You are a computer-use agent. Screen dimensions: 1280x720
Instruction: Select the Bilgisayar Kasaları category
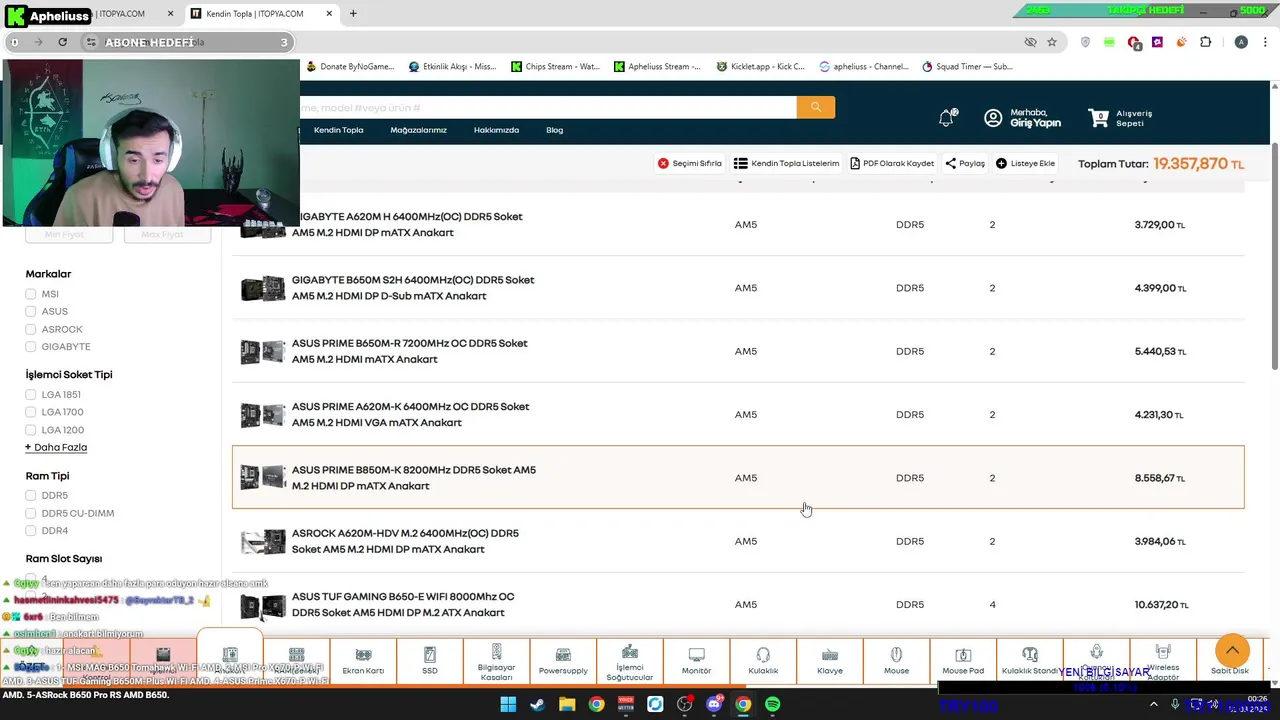pos(496,661)
